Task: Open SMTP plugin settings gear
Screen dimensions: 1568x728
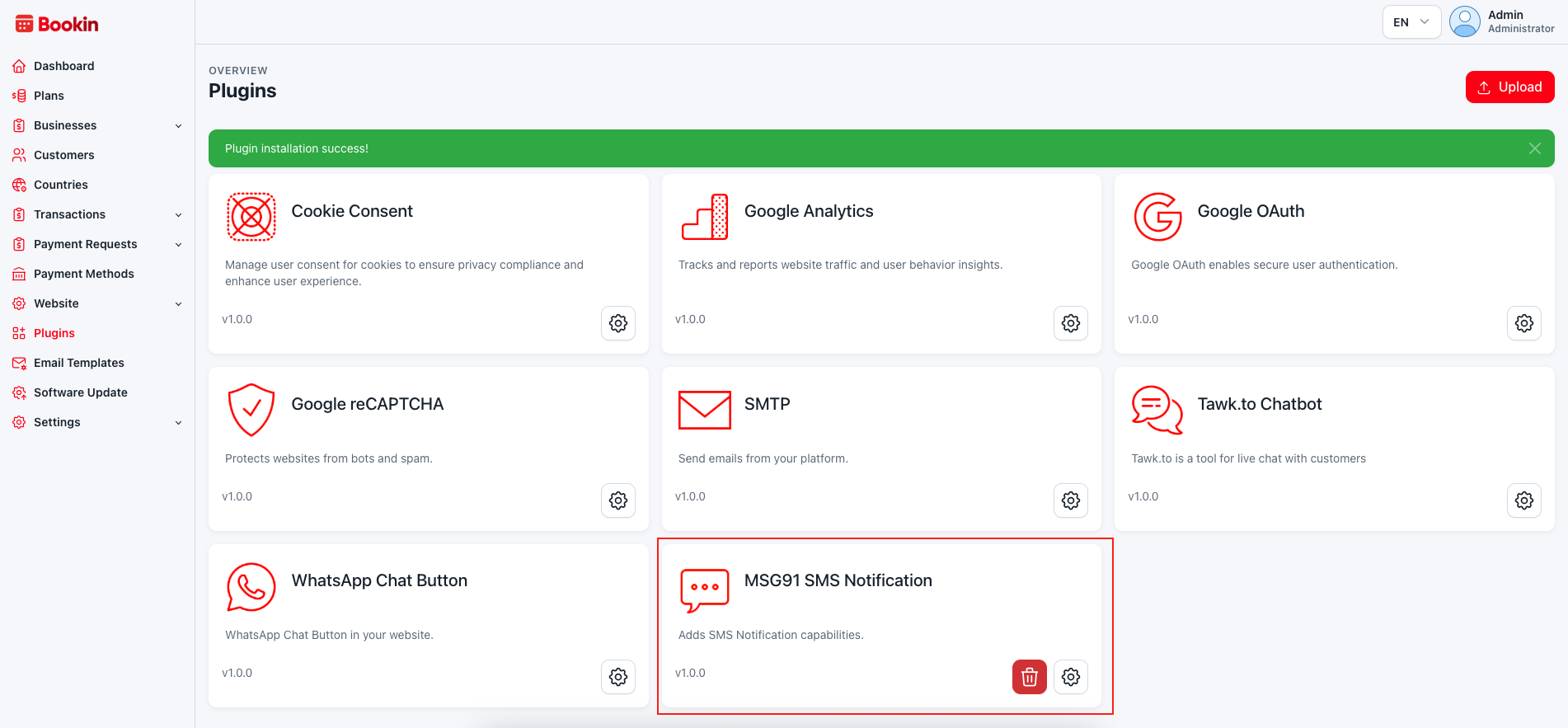Action: click(x=1071, y=500)
